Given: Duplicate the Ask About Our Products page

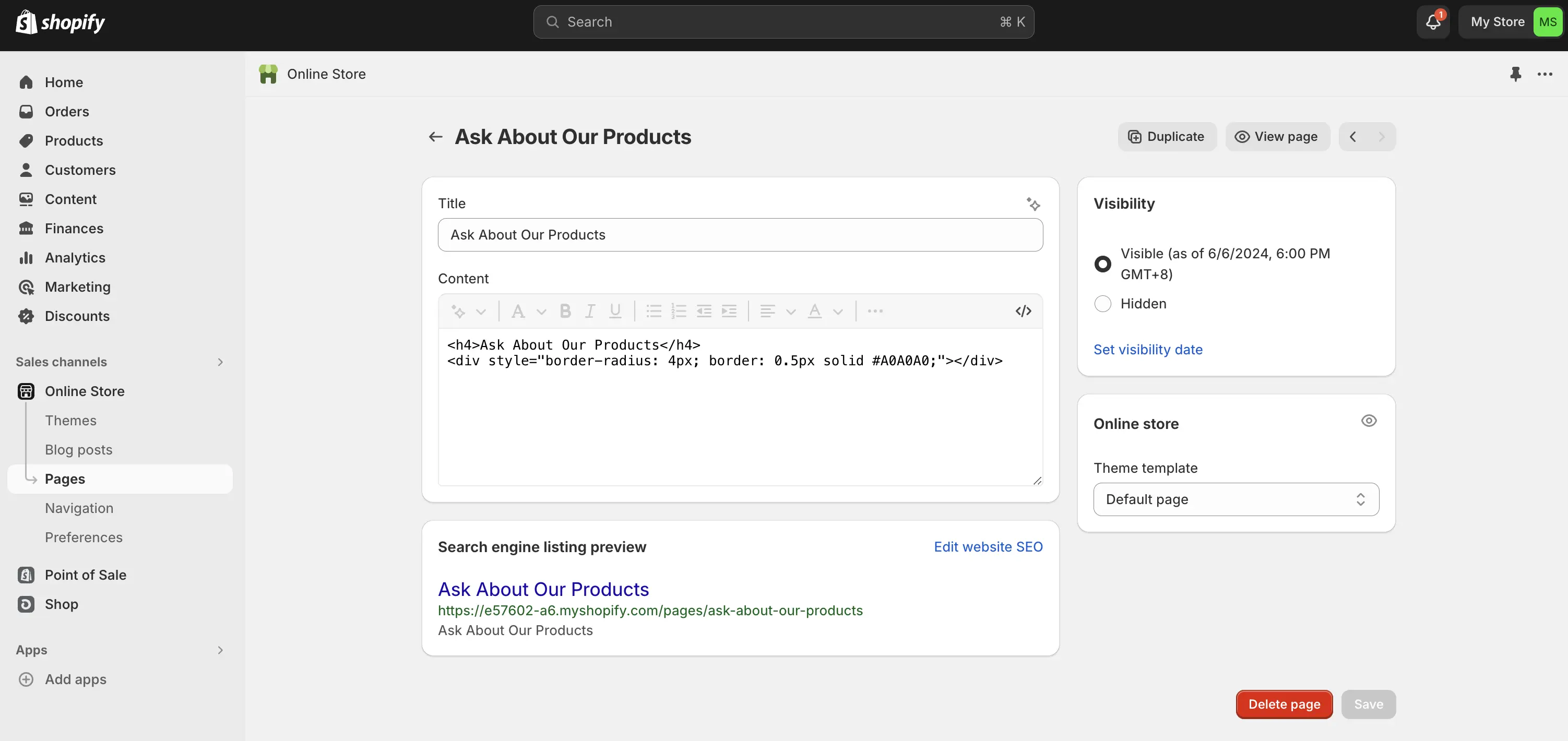Looking at the screenshot, I should pyautogui.click(x=1166, y=136).
